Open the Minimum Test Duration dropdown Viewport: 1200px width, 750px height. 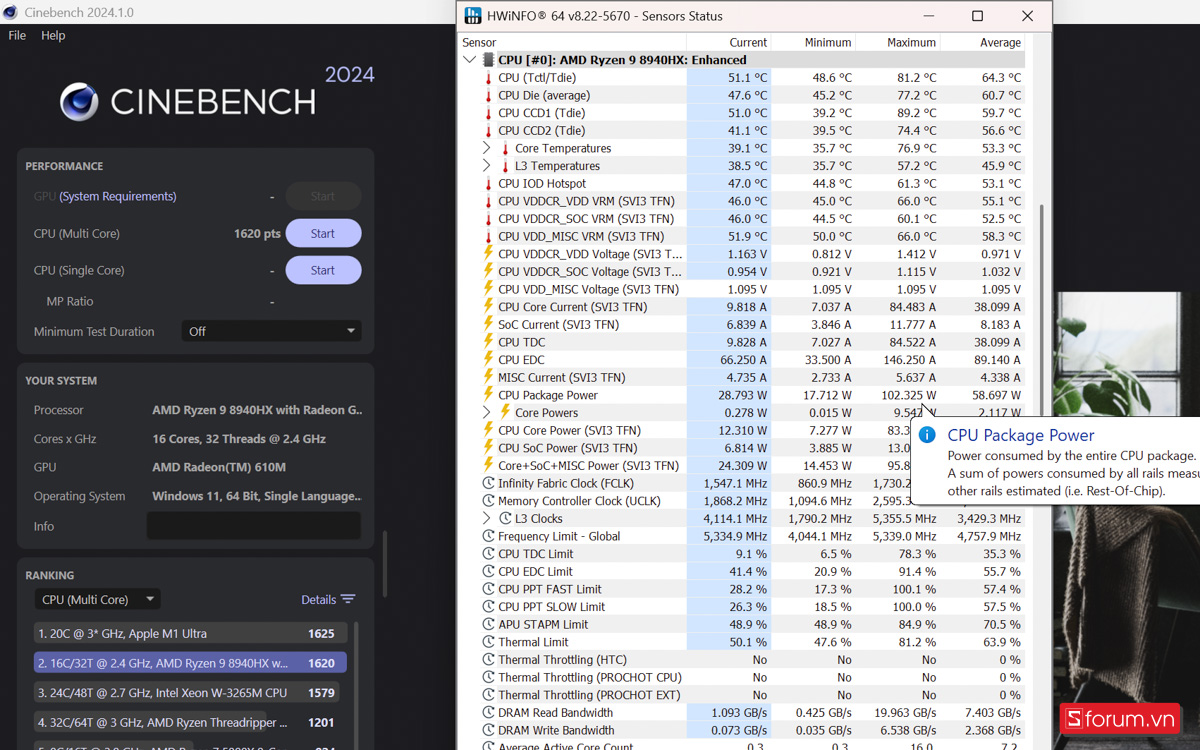pyautogui.click(x=270, y=330)
